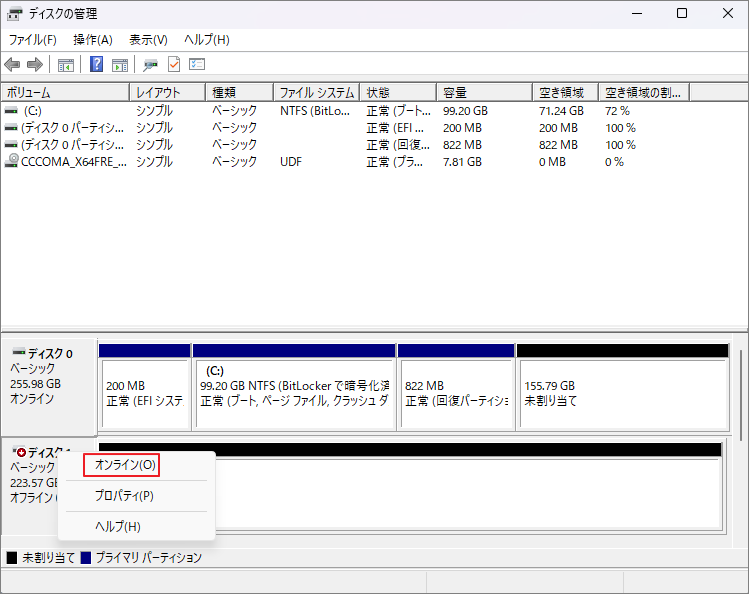Open the 表示(V) menu

point(148,40)
